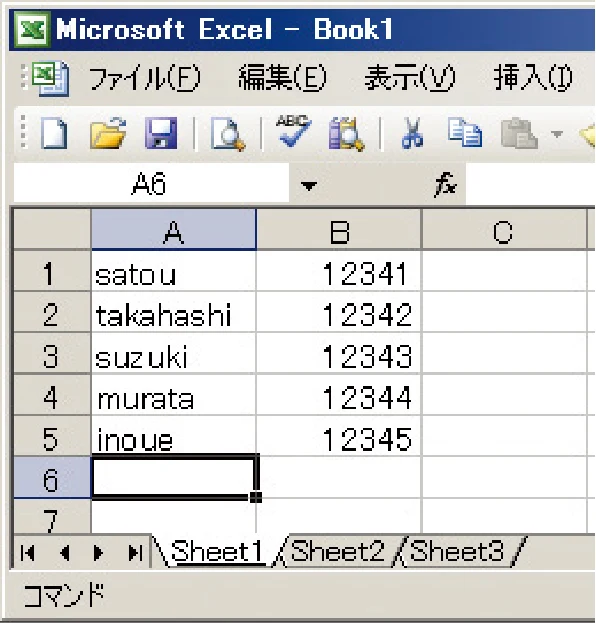Select row 4 header

[52, 395]
